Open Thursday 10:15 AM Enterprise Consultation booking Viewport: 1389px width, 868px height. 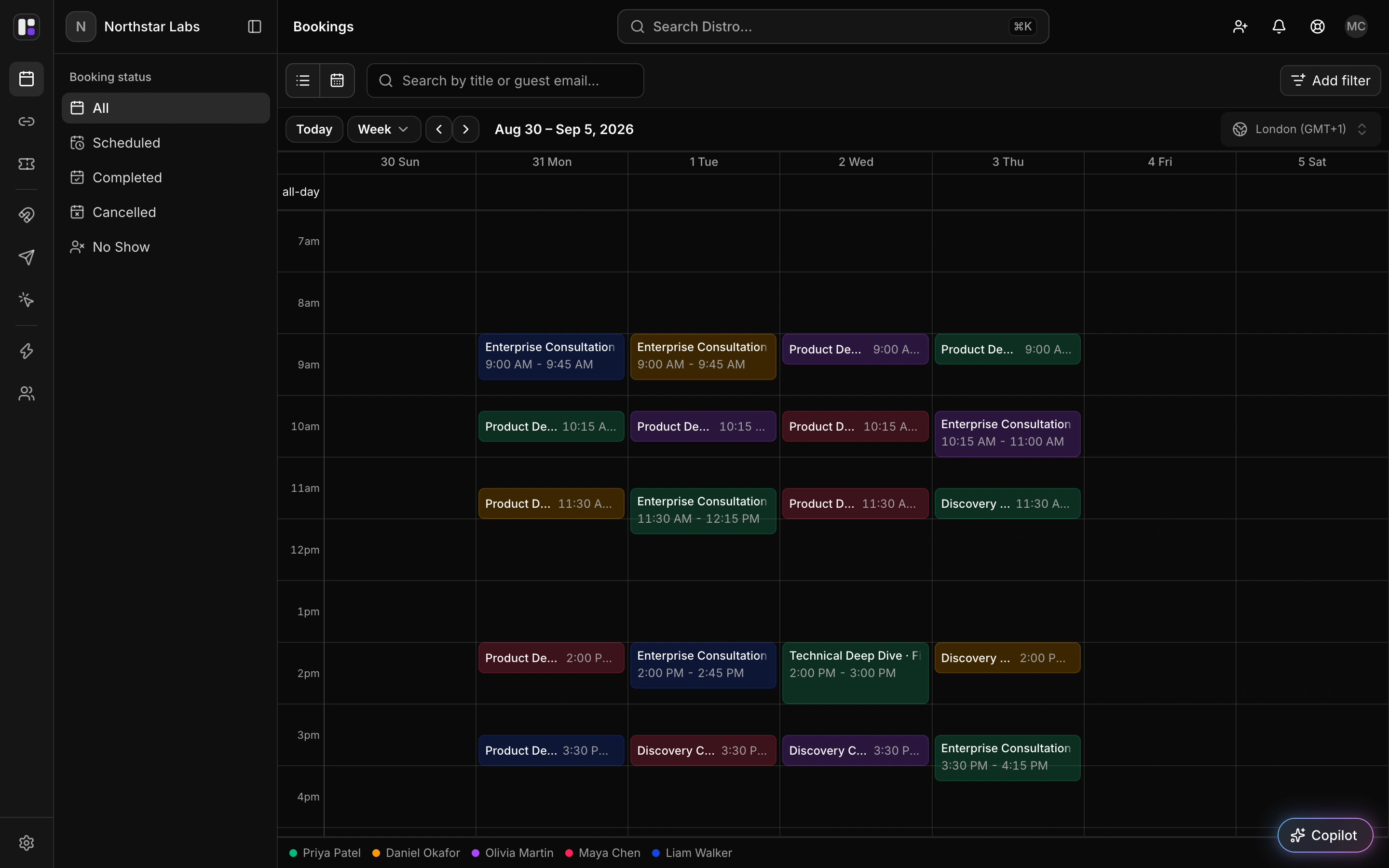click(1008, 434)
